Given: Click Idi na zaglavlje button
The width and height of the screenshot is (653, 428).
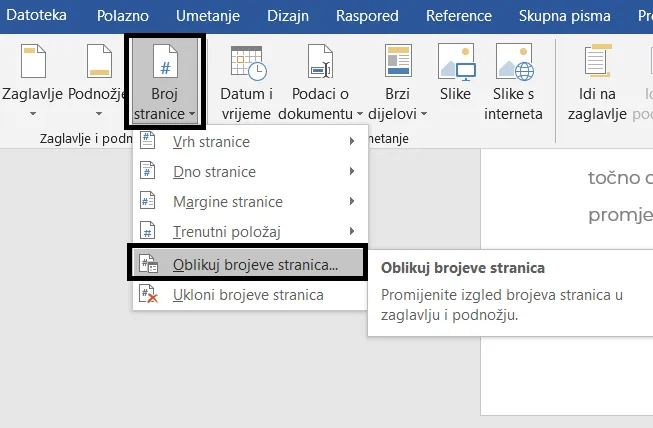Looking at the screenshot, I should pos(597,81).
